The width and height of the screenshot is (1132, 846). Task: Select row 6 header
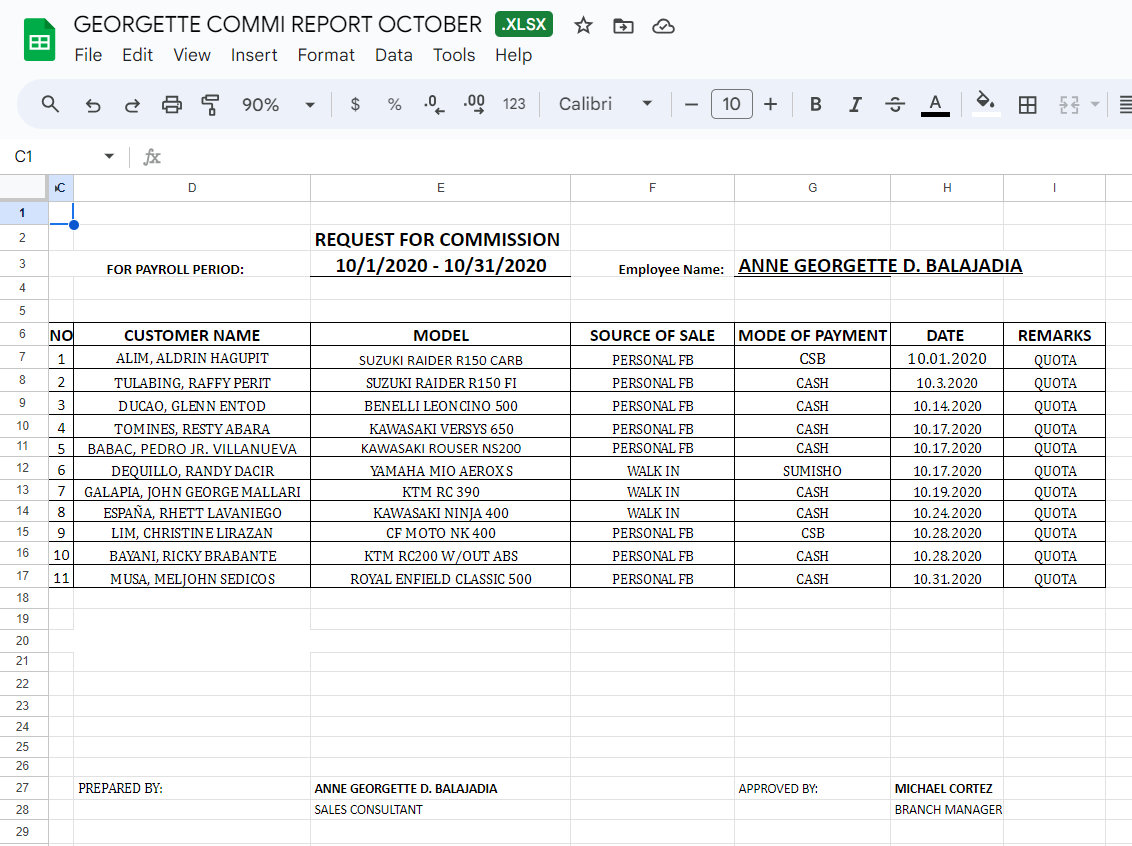pos(22,334)
